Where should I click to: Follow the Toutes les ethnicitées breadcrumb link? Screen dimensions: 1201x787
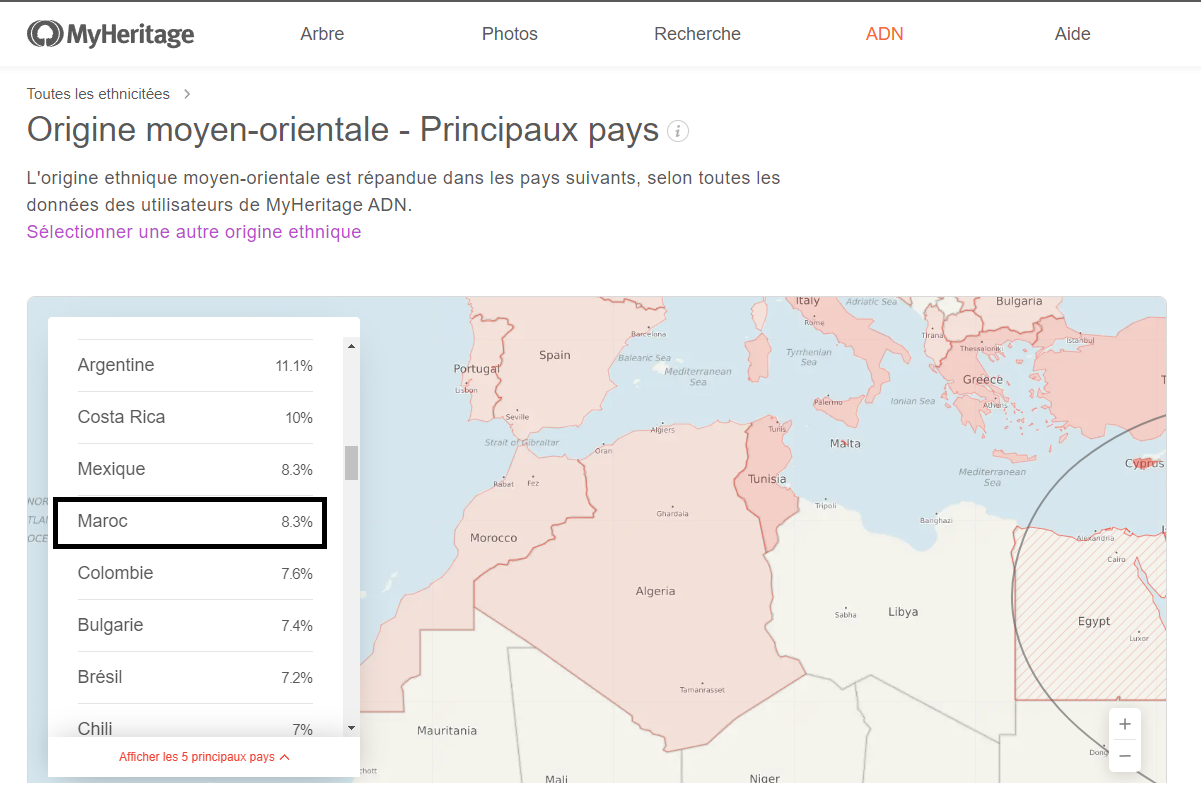[x=99, y=94]
